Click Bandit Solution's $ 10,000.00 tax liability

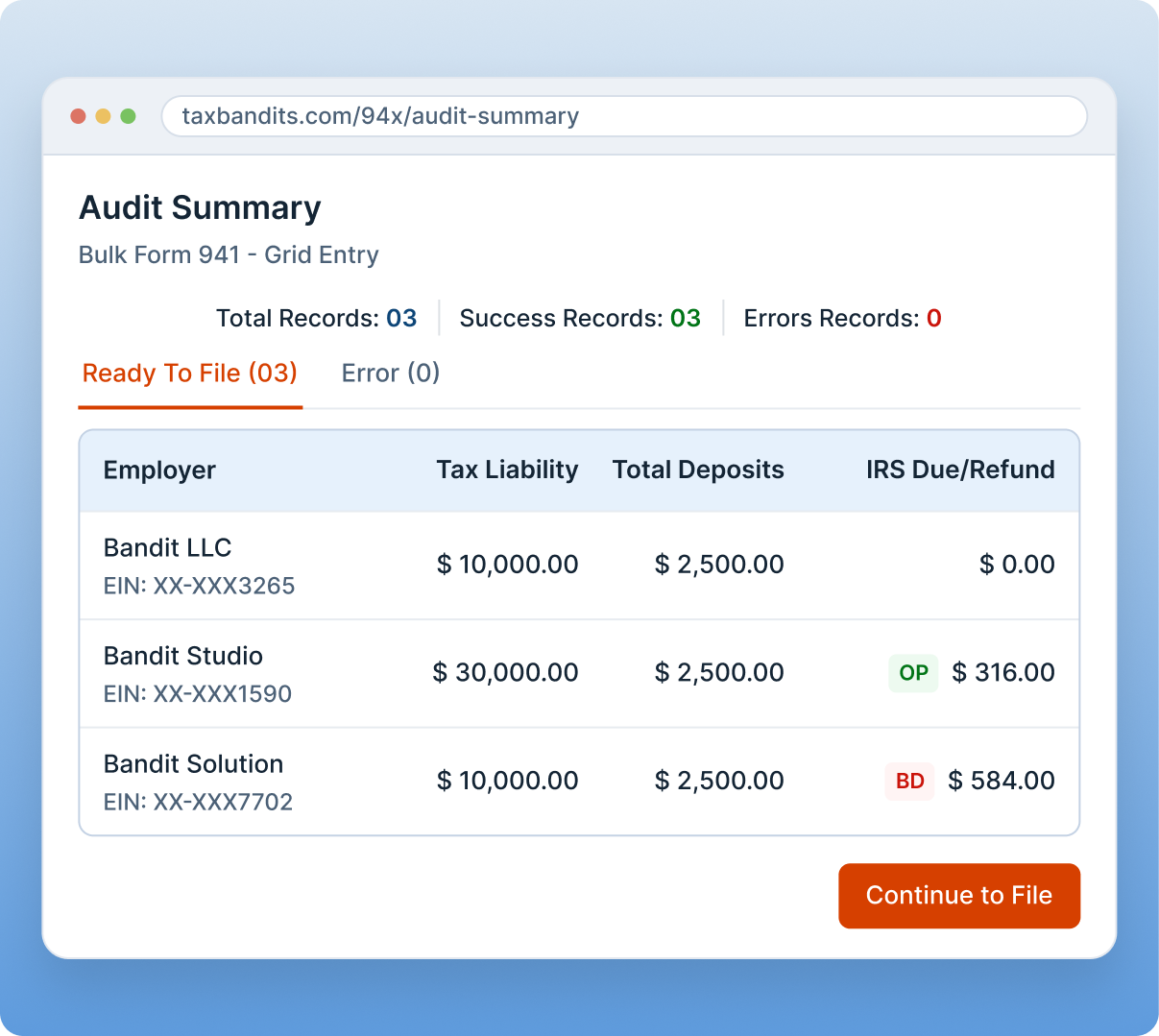[507, 782]
